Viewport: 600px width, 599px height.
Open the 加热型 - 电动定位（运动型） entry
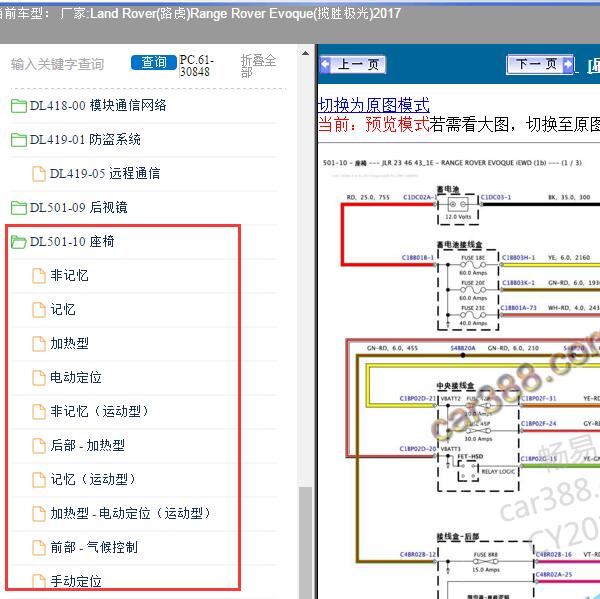tap(131, 514)
